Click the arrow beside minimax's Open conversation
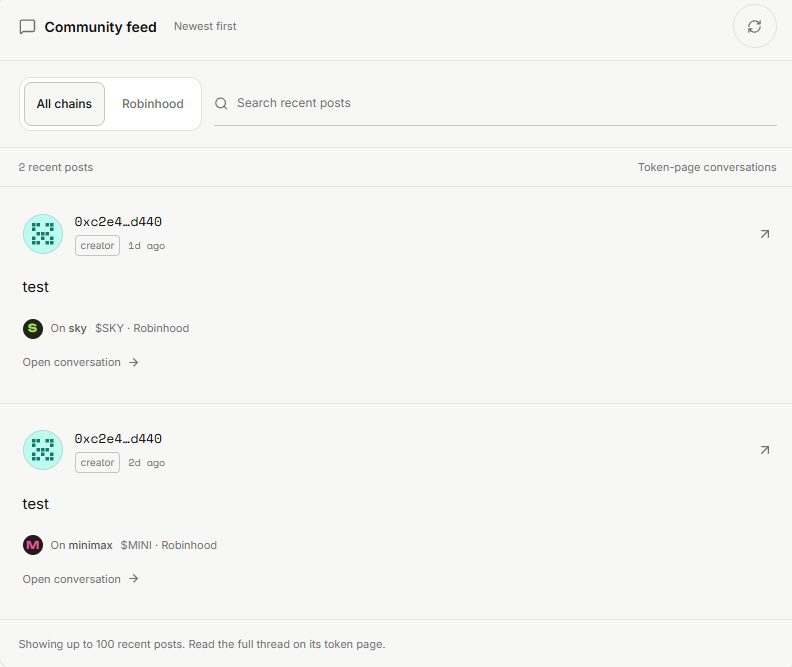This screenshot has height=667, width=792. pyautogui.click(x=133, y=579)
